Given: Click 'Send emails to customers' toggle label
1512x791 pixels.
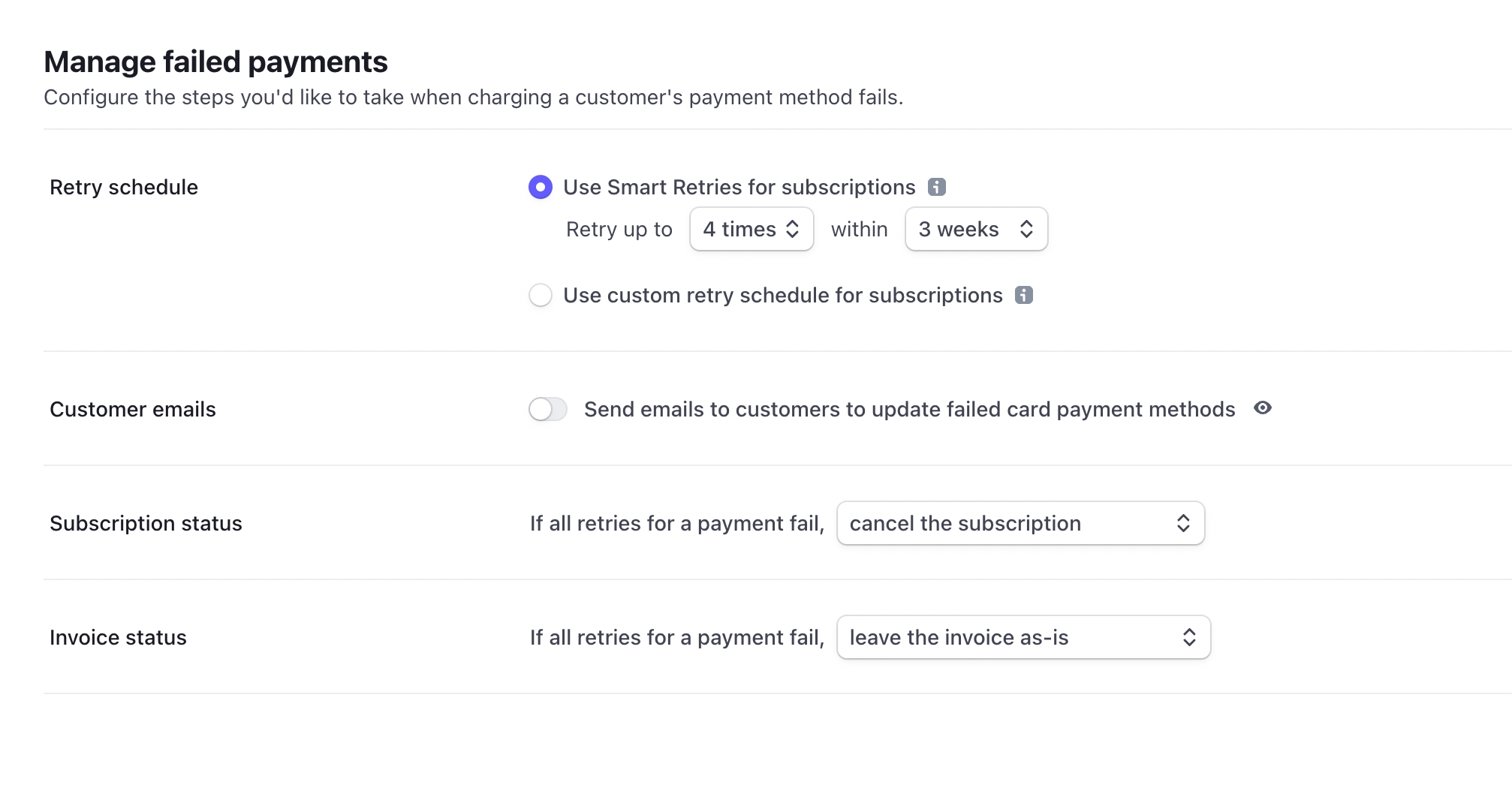Looking at the screenshot, I should pyautogui.click(x=909, y=409).
